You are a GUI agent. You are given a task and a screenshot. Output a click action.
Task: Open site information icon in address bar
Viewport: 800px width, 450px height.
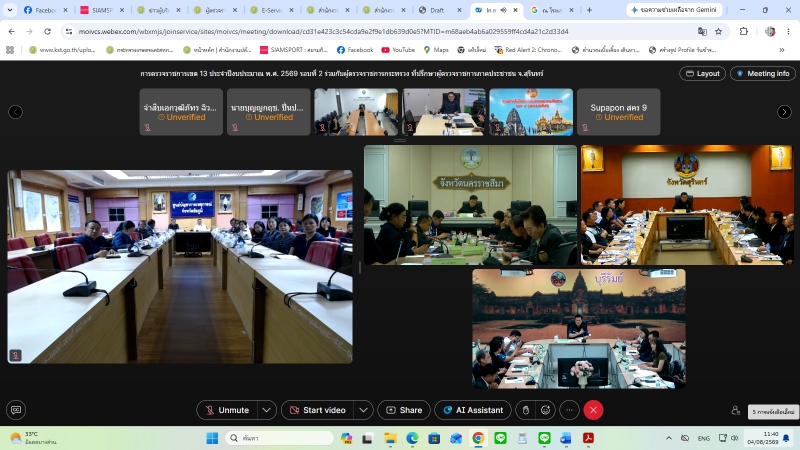(x=69, y=32)
